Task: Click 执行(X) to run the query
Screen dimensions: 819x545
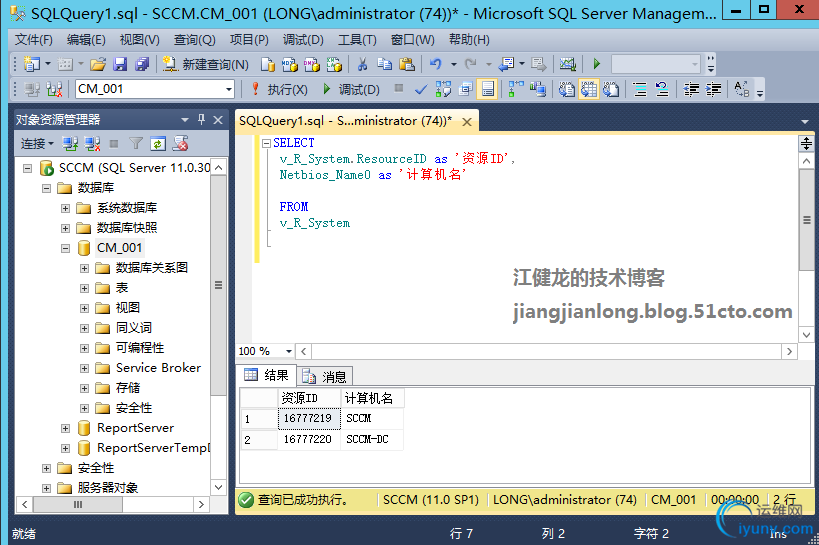Action: (279, 89)
